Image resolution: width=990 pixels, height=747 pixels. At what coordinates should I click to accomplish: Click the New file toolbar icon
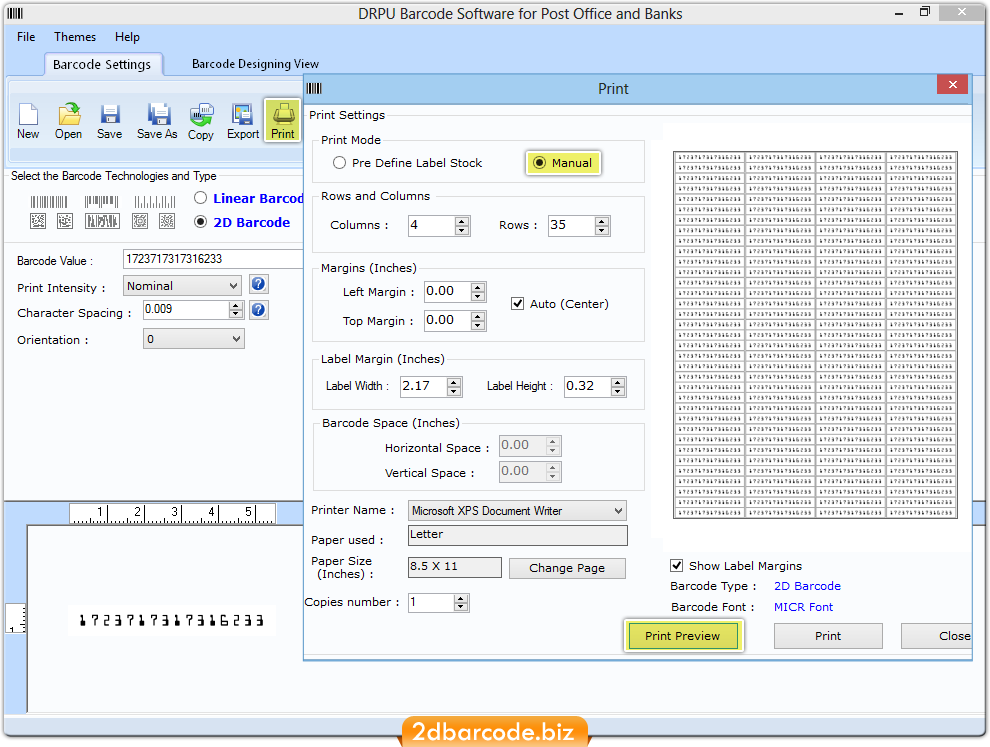coord(28,121)
